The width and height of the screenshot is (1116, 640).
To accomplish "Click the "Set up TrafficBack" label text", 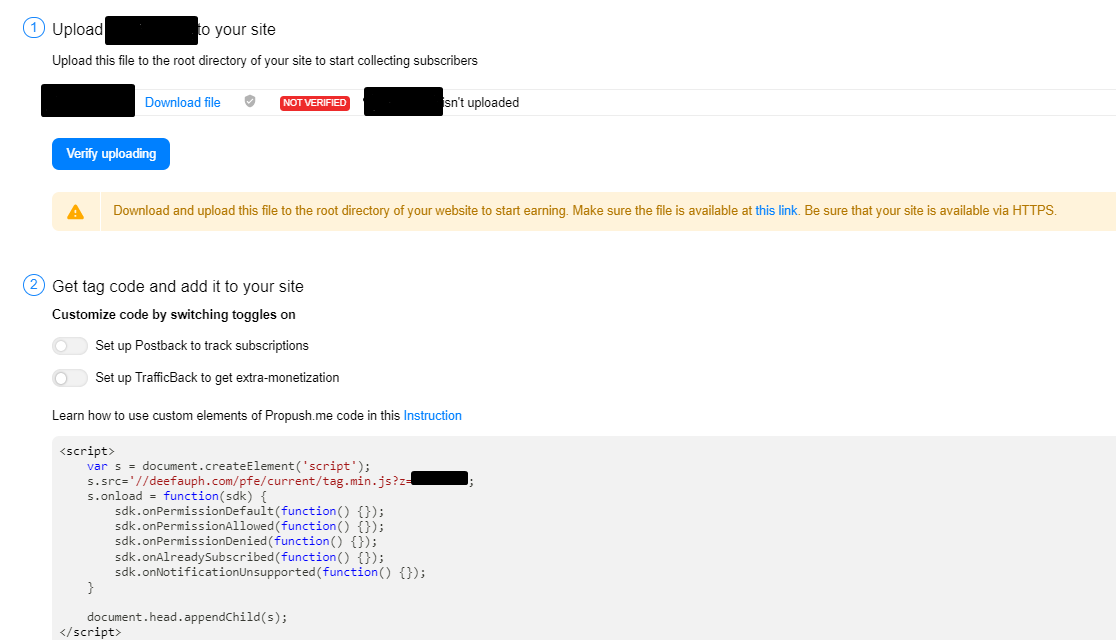I will click(217, 378).
